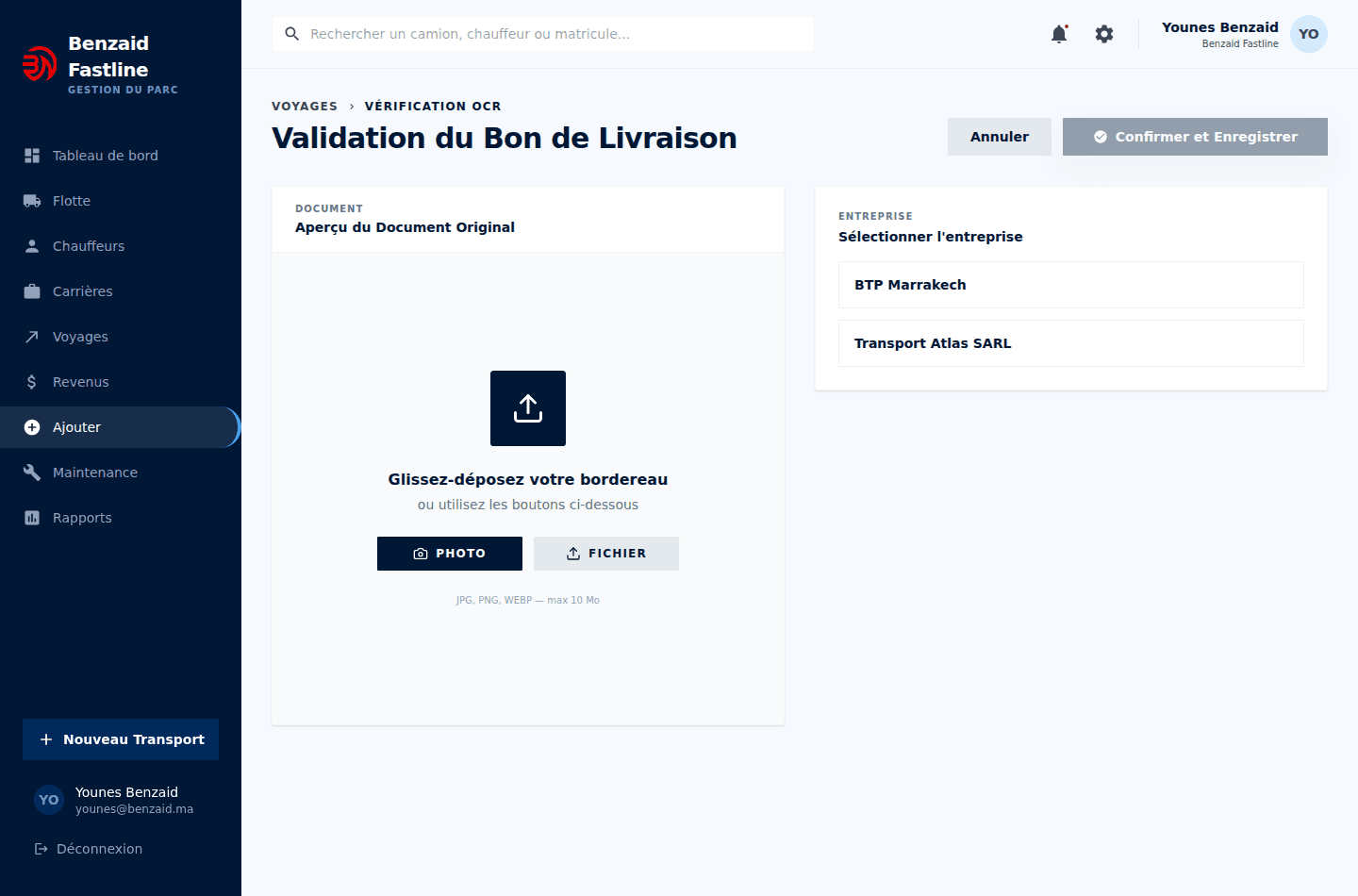Click 'Glissez-déposez votre bordereau' drop text
Viewport: 1358px width, 896px height.
pos(528,479)
